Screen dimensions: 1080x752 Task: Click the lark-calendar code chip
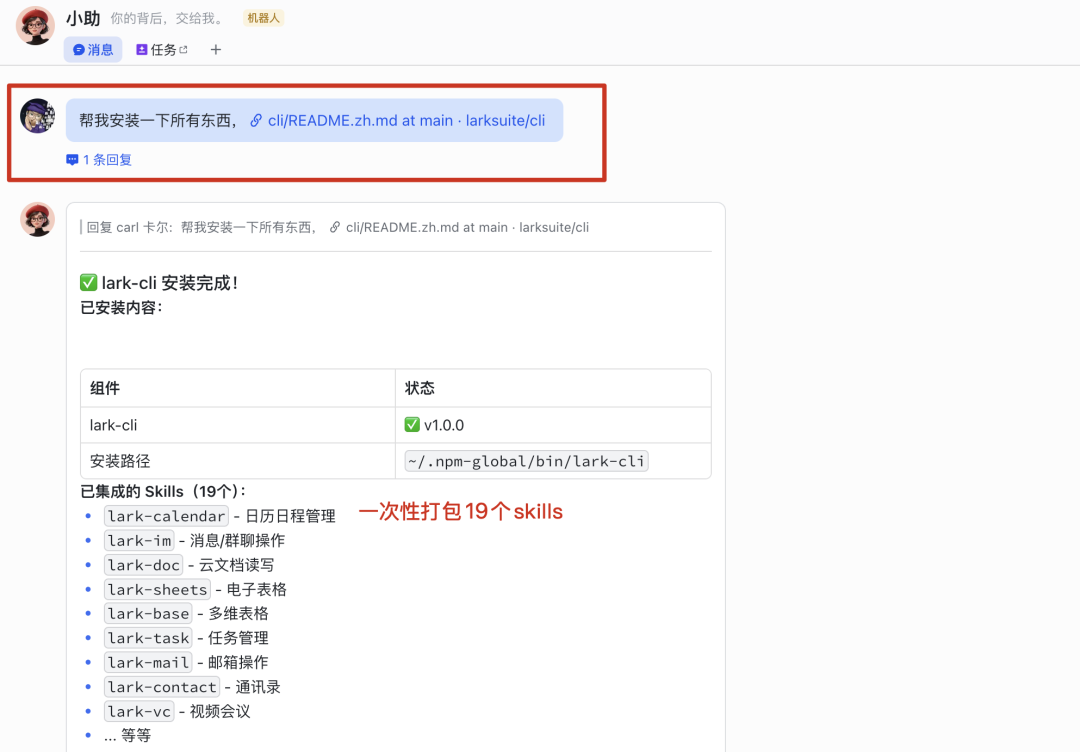165,515
